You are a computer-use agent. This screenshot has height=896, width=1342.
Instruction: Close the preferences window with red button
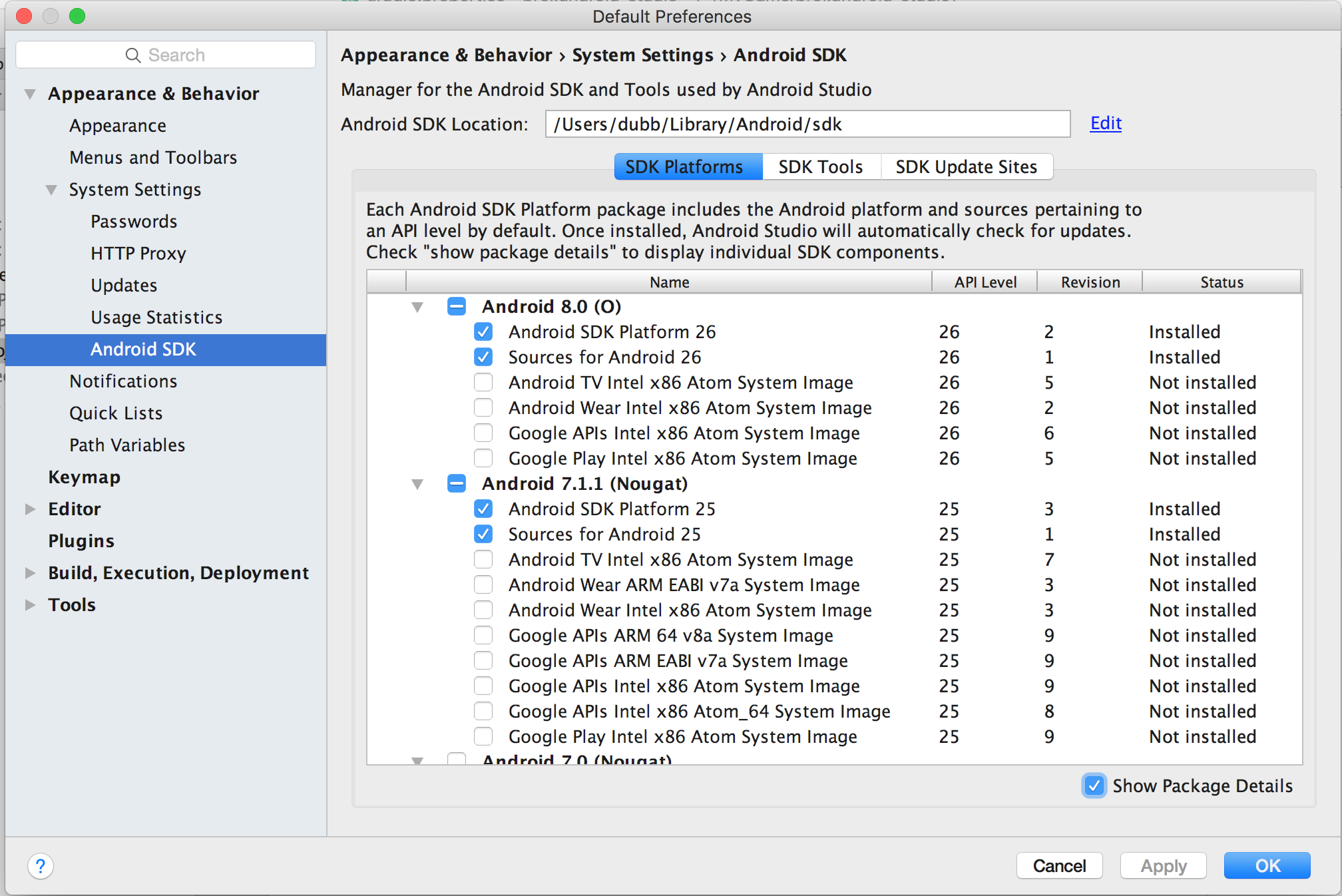pos(24,16)
